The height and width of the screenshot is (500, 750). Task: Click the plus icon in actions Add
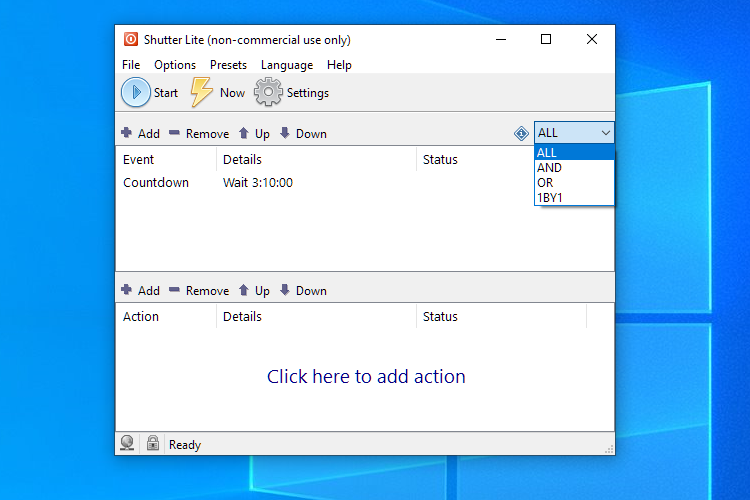[126, 289]
